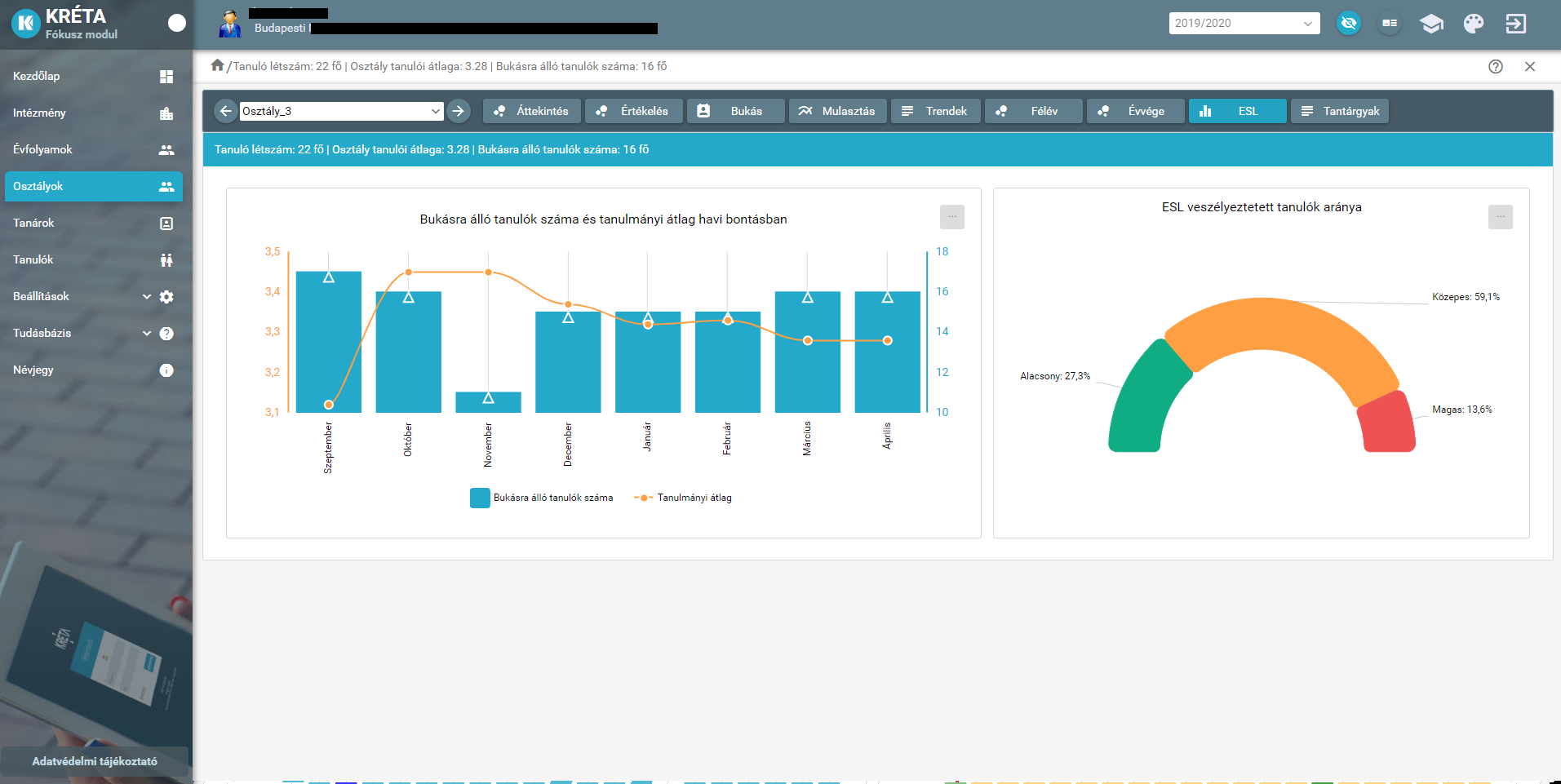The width and height of the screenshot is (1561, 784).
Task: Toggle Bukásra álló tanulók száma legend
Action: pos(542,498)
